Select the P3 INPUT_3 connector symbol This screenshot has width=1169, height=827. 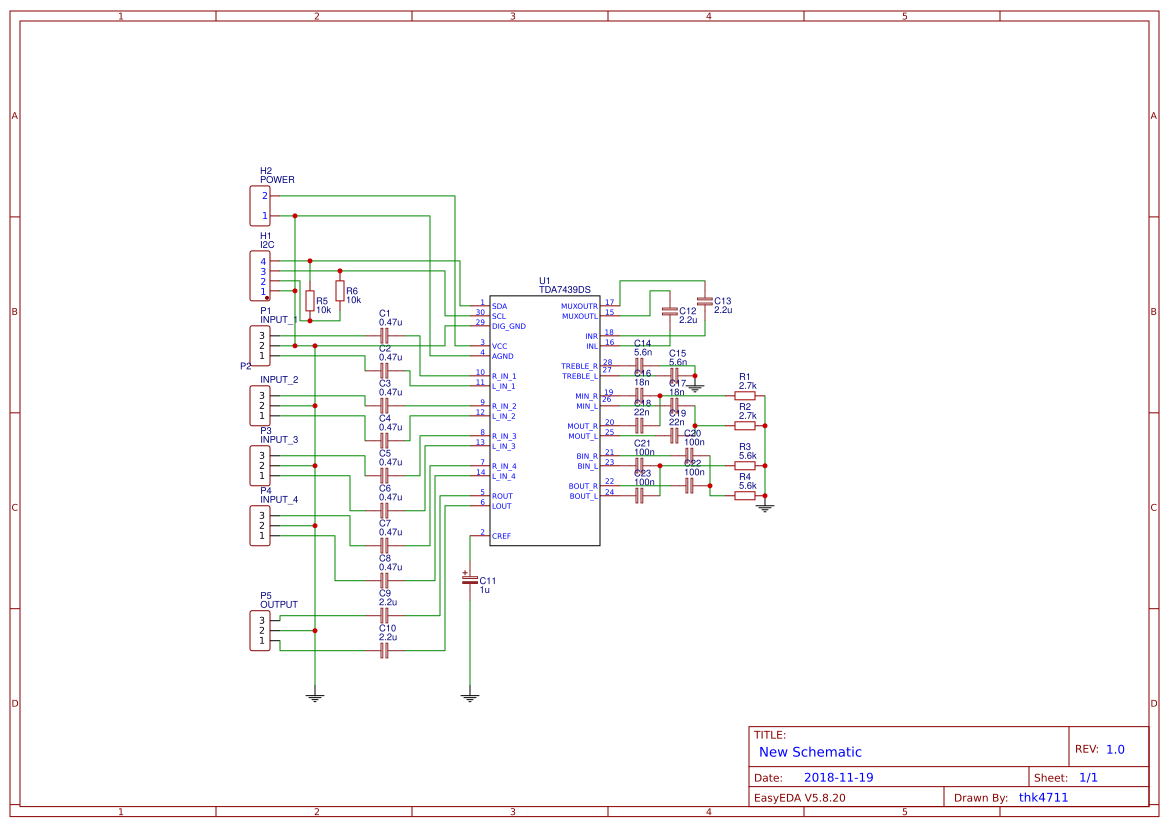tap(259, 466)
